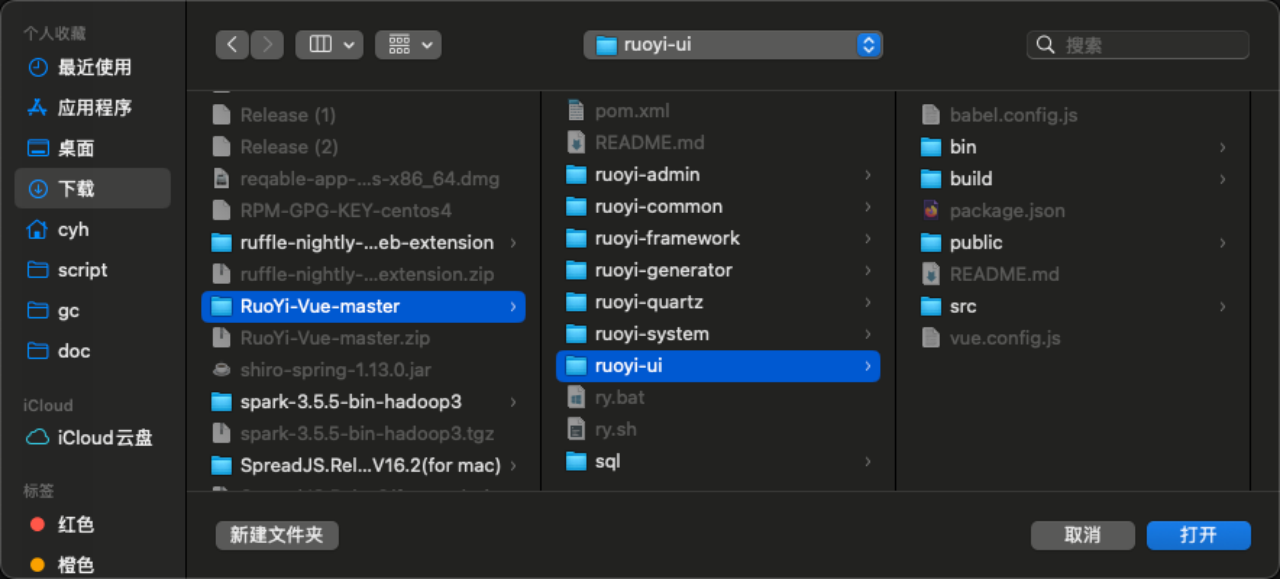This screenshot has width=1280, height=579.
Task: Click the 新建文件夹 button
Action: (x=277, y=535)
